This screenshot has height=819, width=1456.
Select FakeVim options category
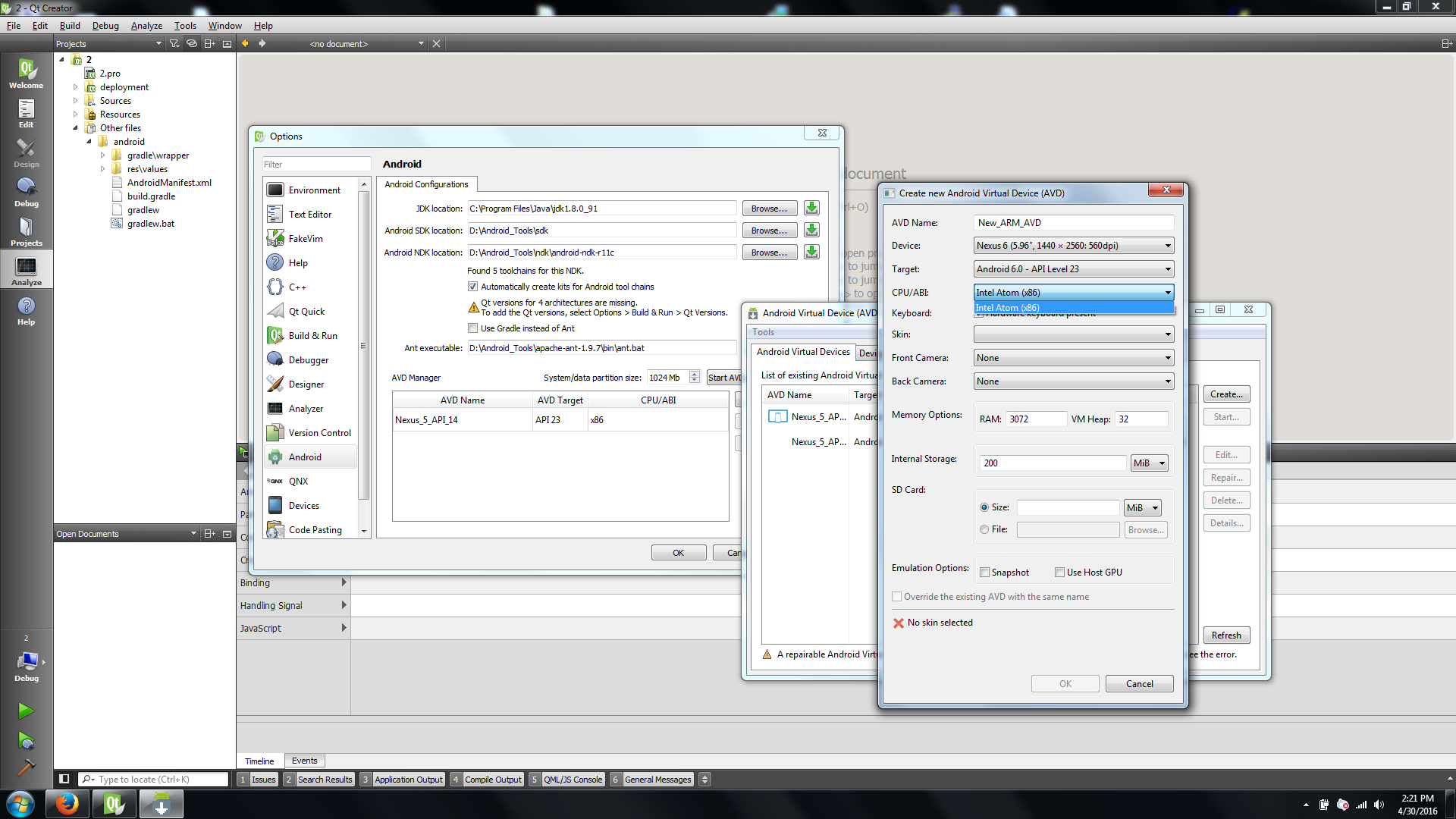[311, 239]
